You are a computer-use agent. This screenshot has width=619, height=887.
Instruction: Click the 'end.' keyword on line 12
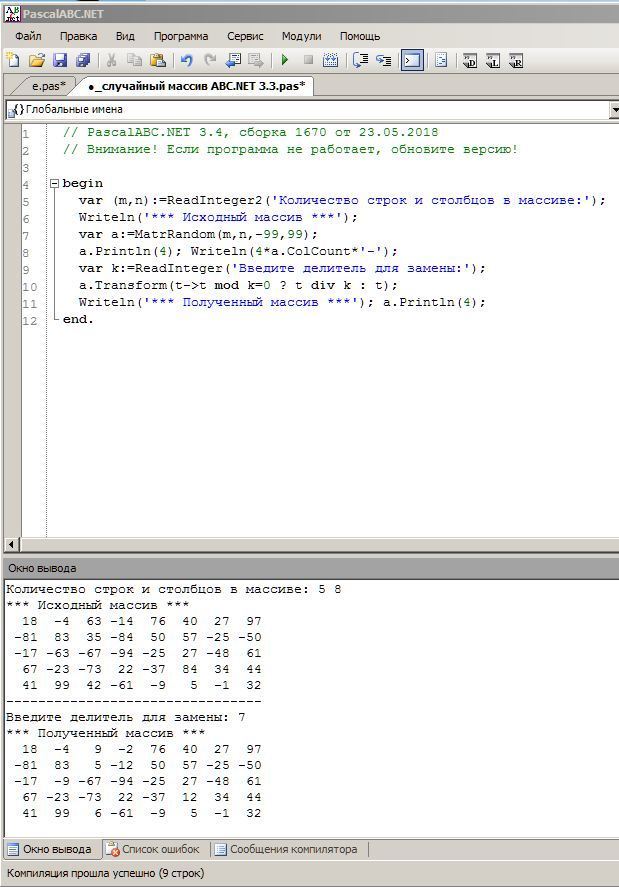pyautogui.click(x=78, y=319)
